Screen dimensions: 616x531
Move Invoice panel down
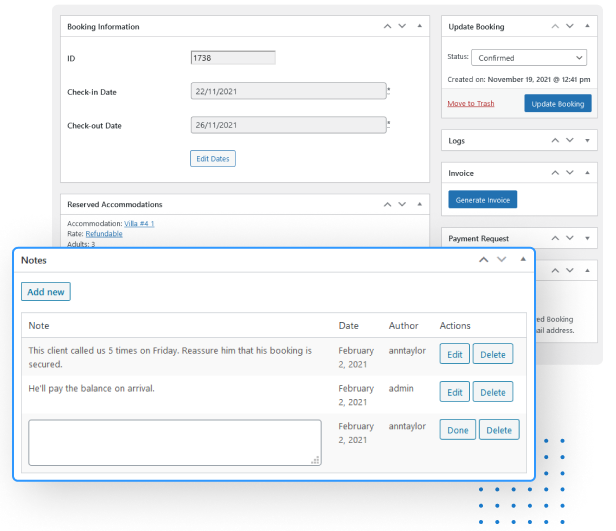(x=570, y=173)
